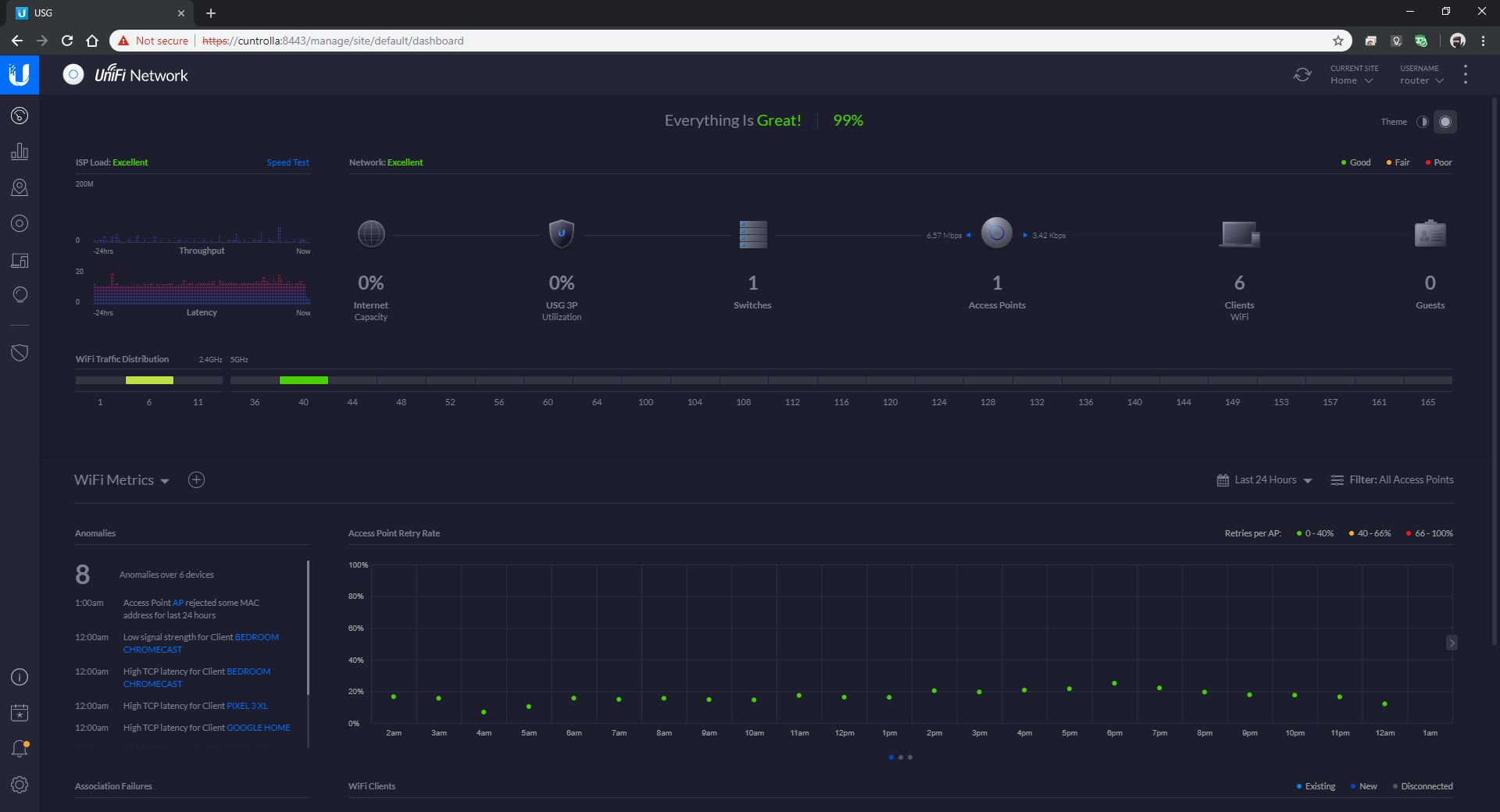The image size is (1500, 812).
Task: Click the refresh sync icon in the header
Action: 1302,74
